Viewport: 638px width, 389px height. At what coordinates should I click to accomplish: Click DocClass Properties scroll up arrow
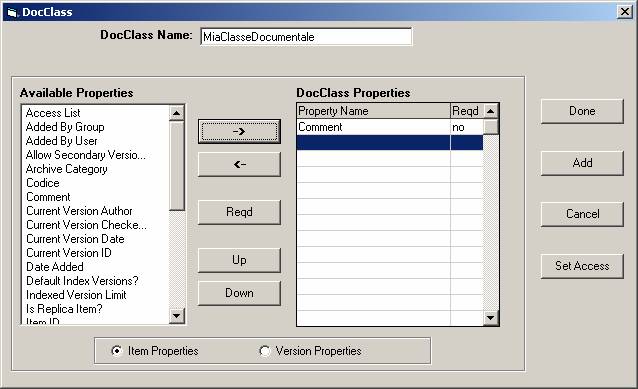point(491,111)
